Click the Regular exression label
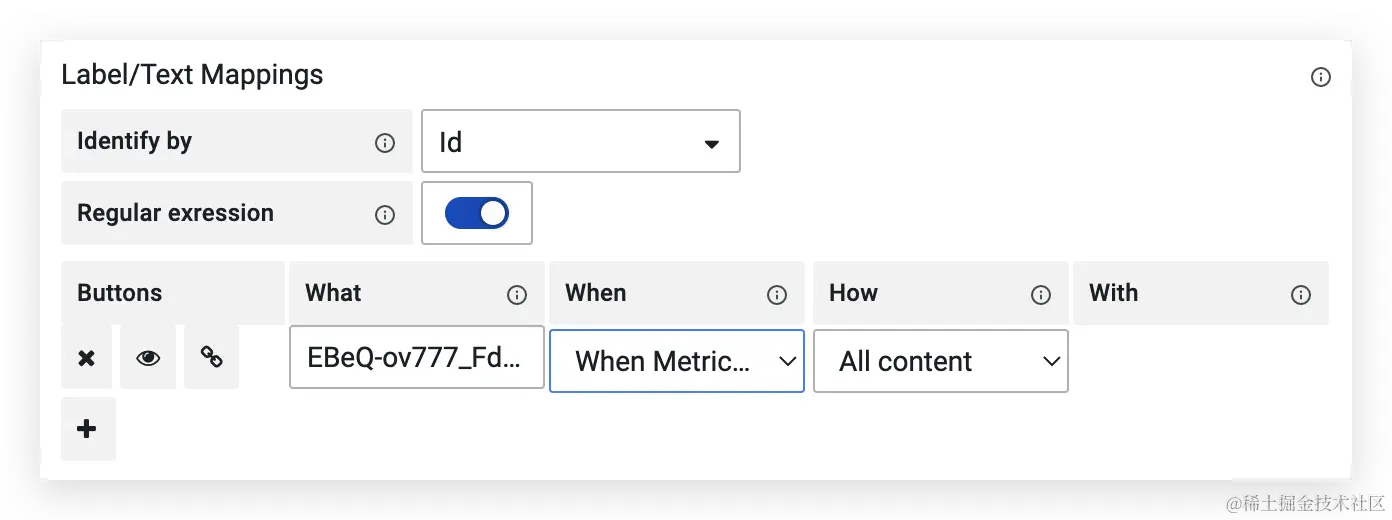This screenshot has width=1392, height=520. (175, 213)
